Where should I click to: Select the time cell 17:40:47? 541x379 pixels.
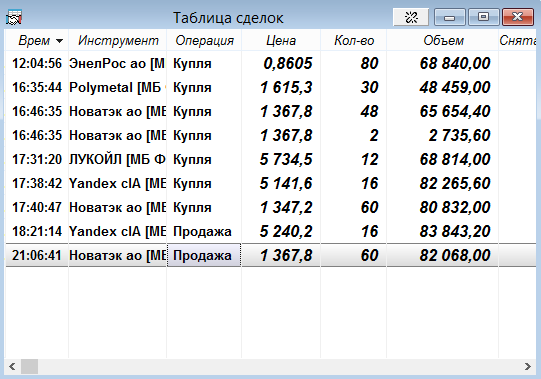coord(37,207)
